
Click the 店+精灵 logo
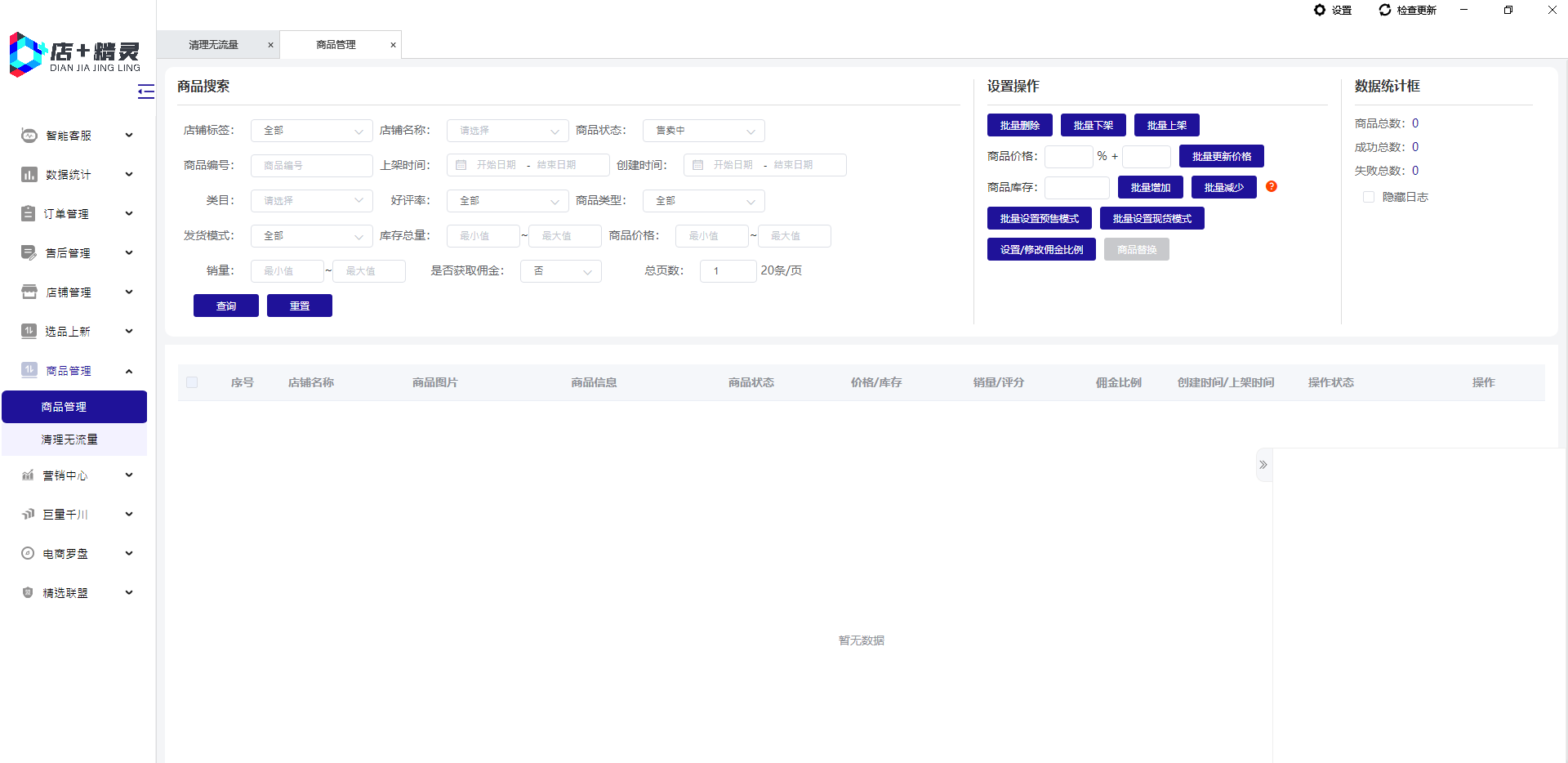coord(75,55)
